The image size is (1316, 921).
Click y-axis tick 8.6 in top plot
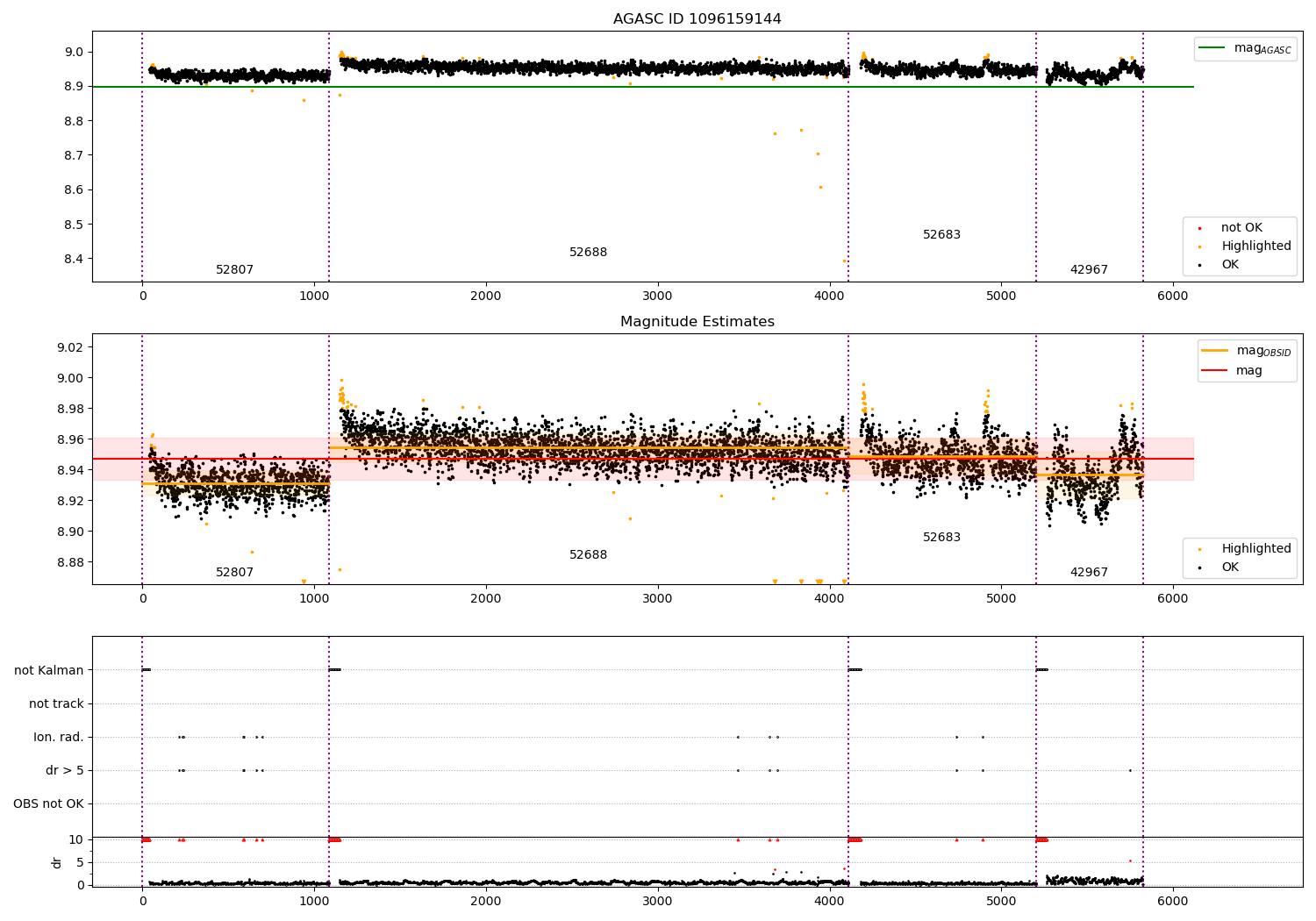(75, 189)
